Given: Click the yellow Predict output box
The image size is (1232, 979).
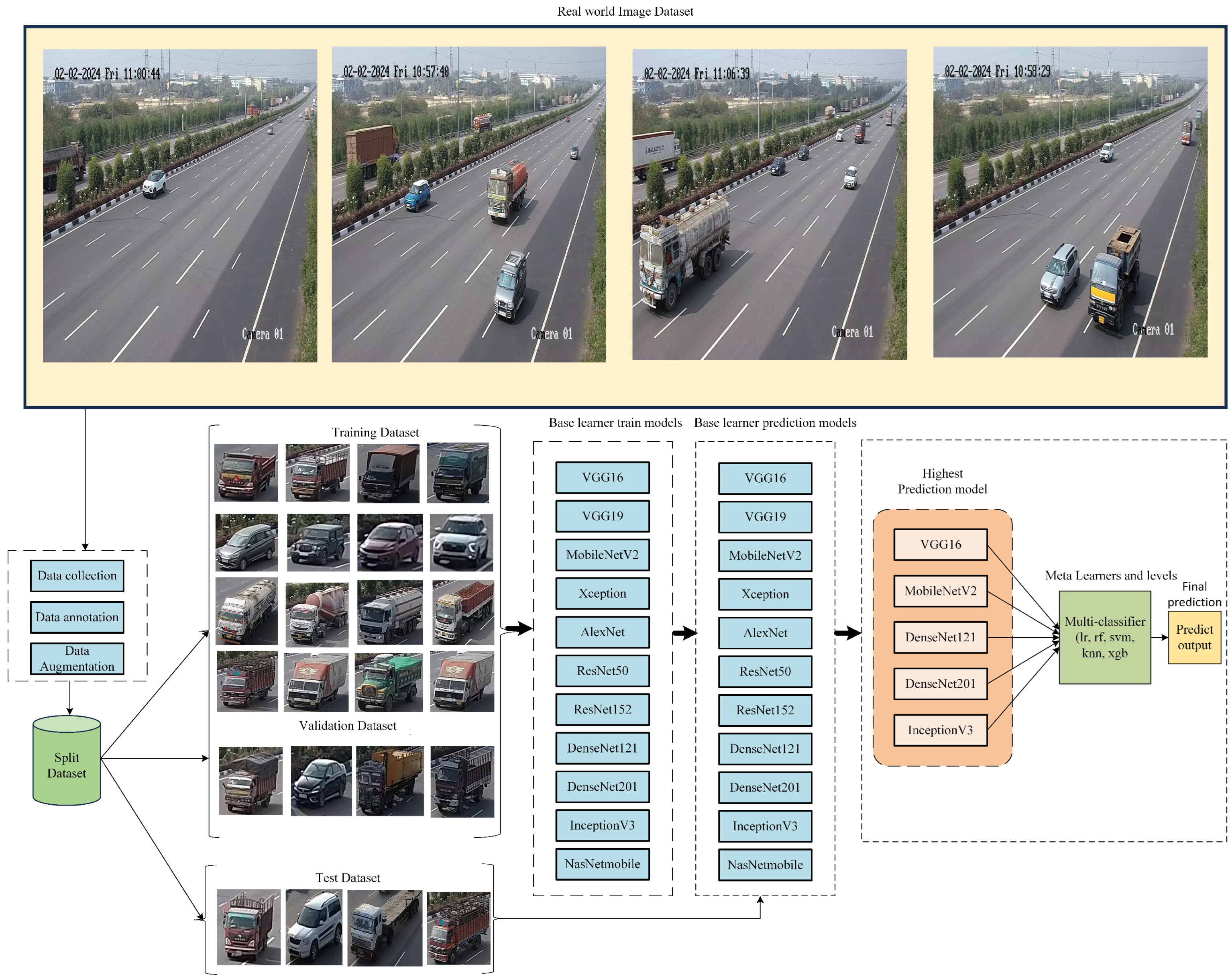Looking at the screenshot, I should [x=1194, y=637].
